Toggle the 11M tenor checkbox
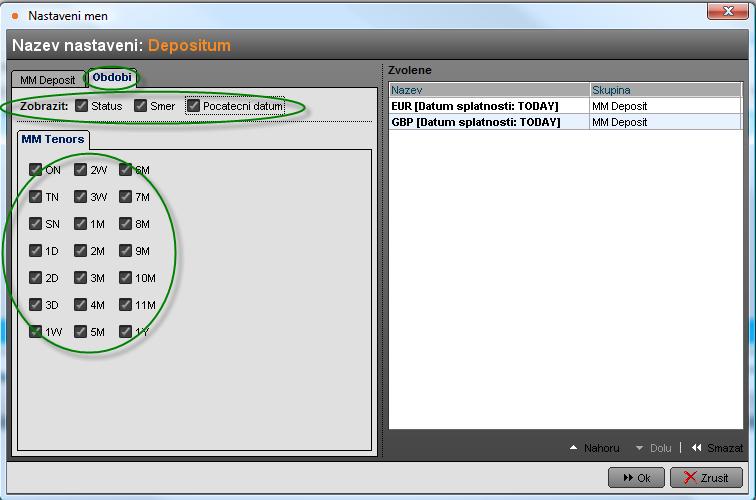The width and height of the screenshot is (756, 500). [x=125, y=304]
